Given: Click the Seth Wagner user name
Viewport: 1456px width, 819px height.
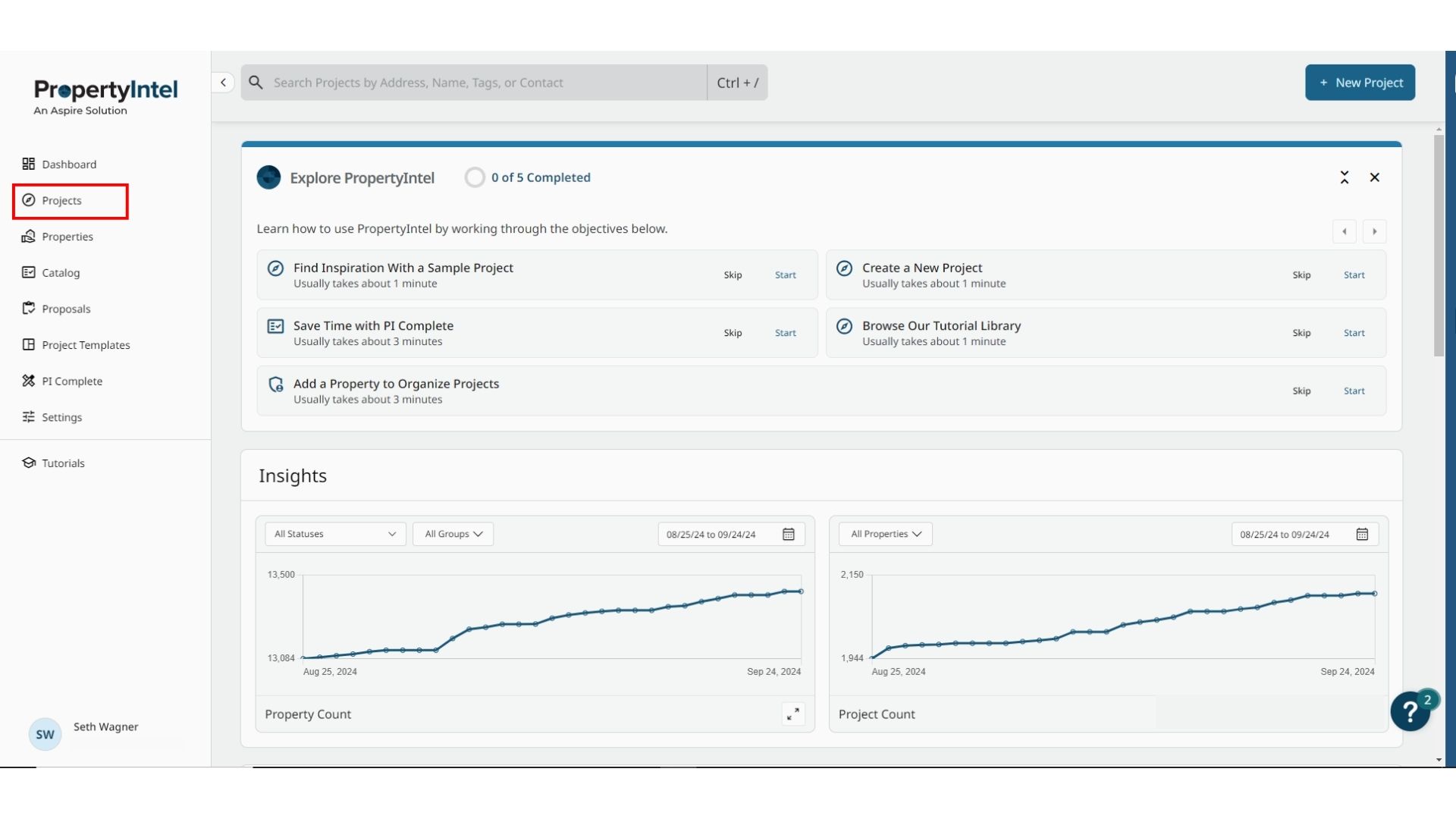Looking at the screenshot, I should click(105, 726).
